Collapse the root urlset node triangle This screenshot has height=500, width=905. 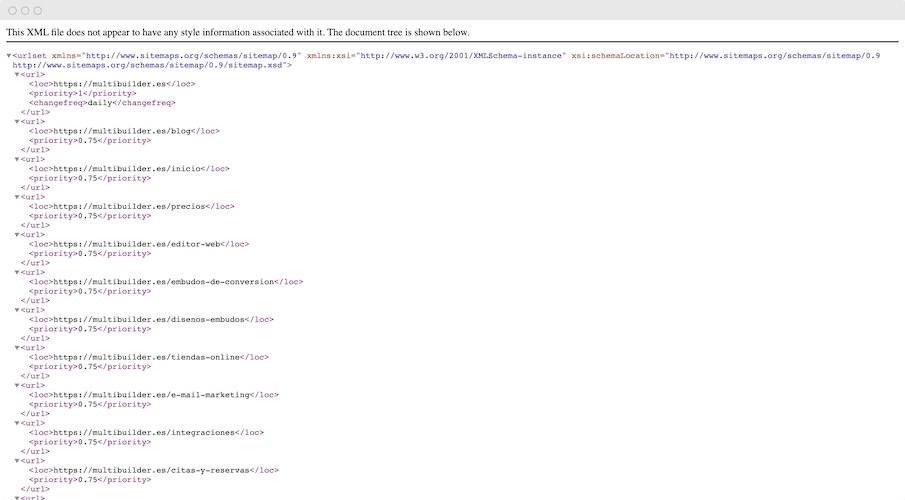(9, 56)
